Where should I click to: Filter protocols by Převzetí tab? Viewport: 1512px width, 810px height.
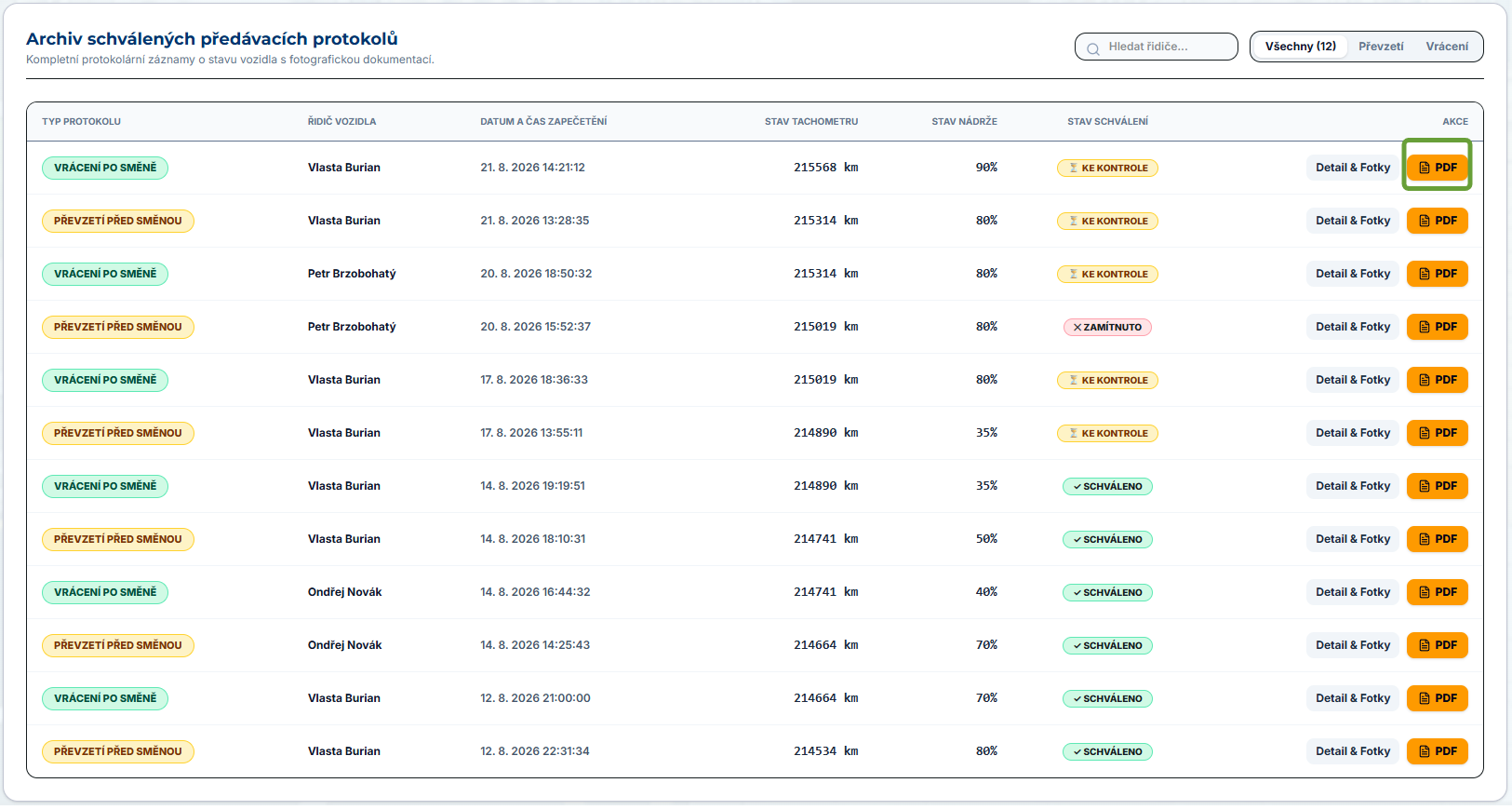pos(1381,47)
